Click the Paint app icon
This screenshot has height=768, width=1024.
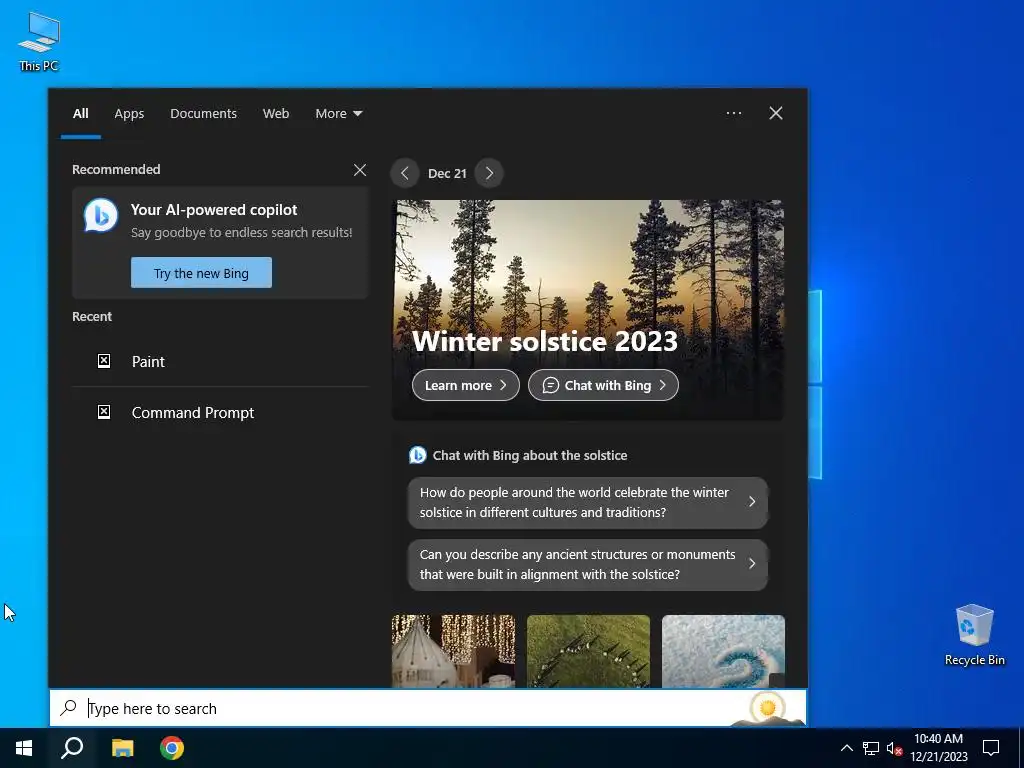tap(104, 361)
